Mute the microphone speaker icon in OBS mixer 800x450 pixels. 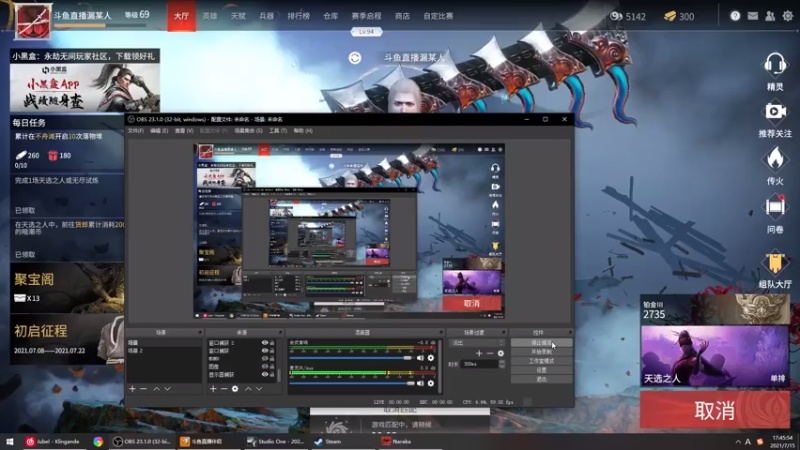coord(420,383)
